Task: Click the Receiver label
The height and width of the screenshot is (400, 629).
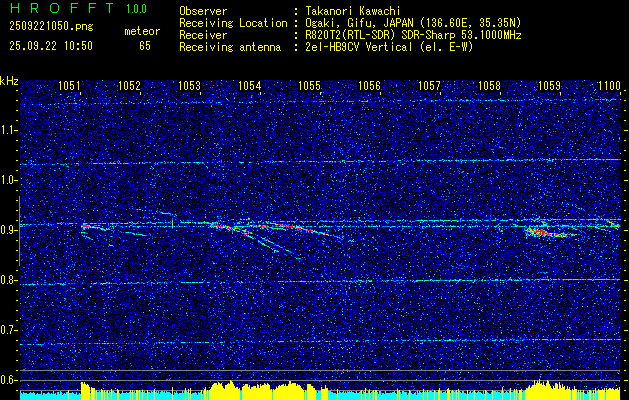Action: [x=203, y=35]
